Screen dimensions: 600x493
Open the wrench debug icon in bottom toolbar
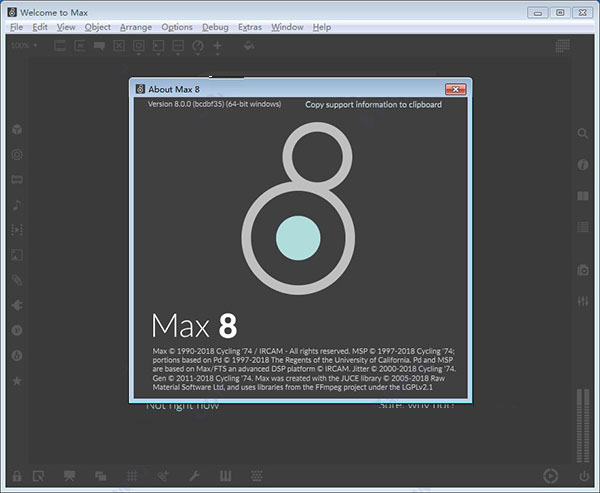(x=194, y=476)
